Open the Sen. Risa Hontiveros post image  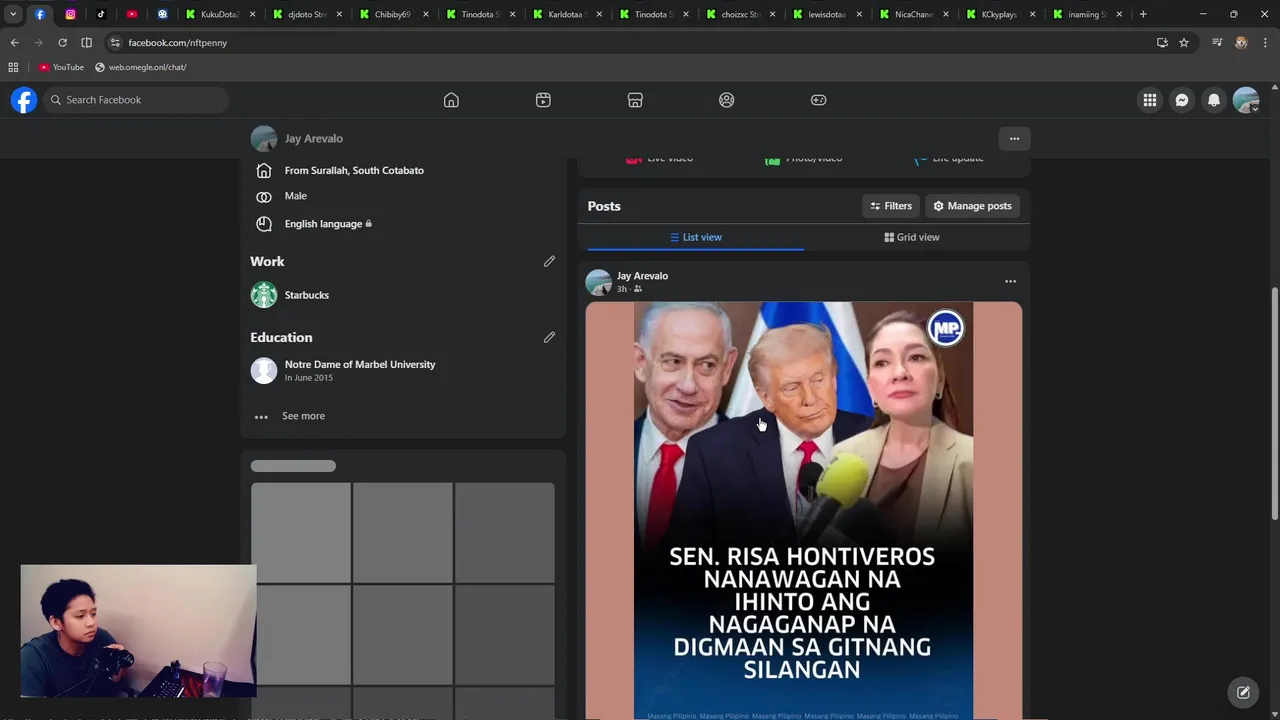[804, 510]
